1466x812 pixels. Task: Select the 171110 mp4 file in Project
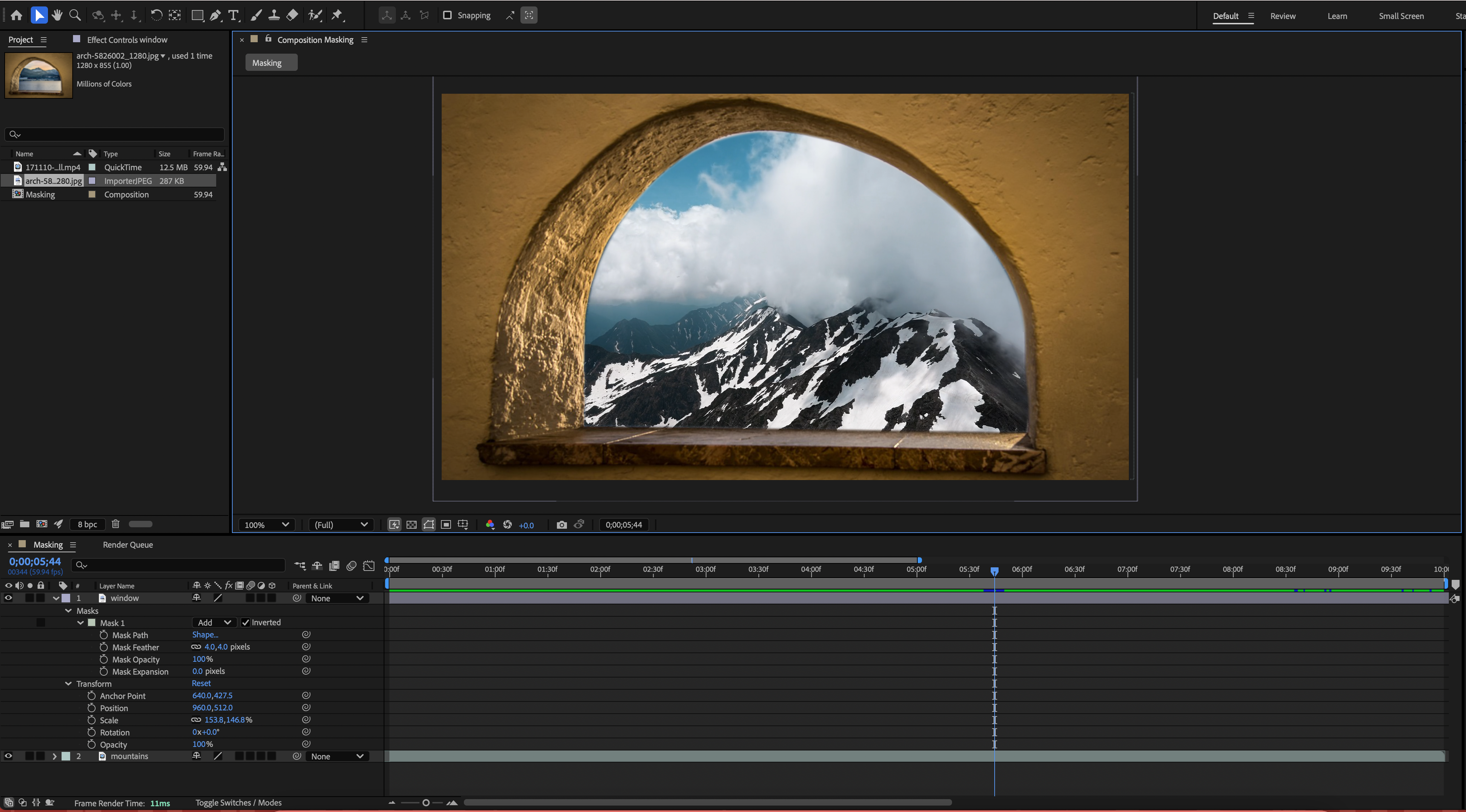52,167
